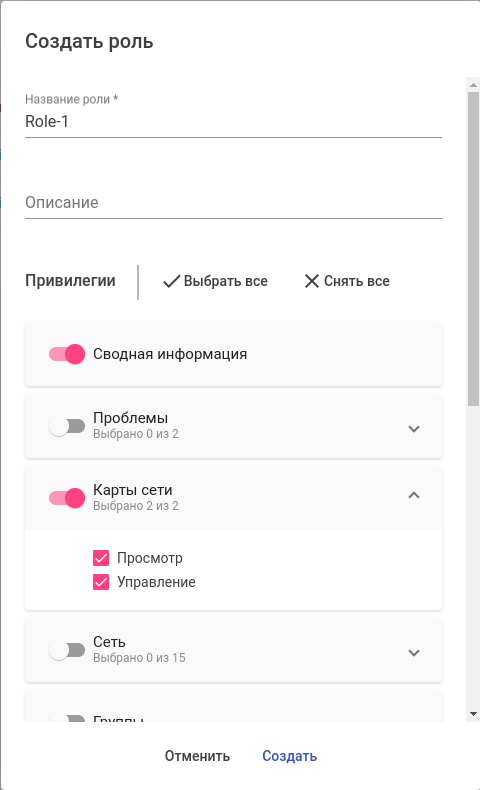
Task: Click the scrollbar up arrow
Action: click(473, 85)
